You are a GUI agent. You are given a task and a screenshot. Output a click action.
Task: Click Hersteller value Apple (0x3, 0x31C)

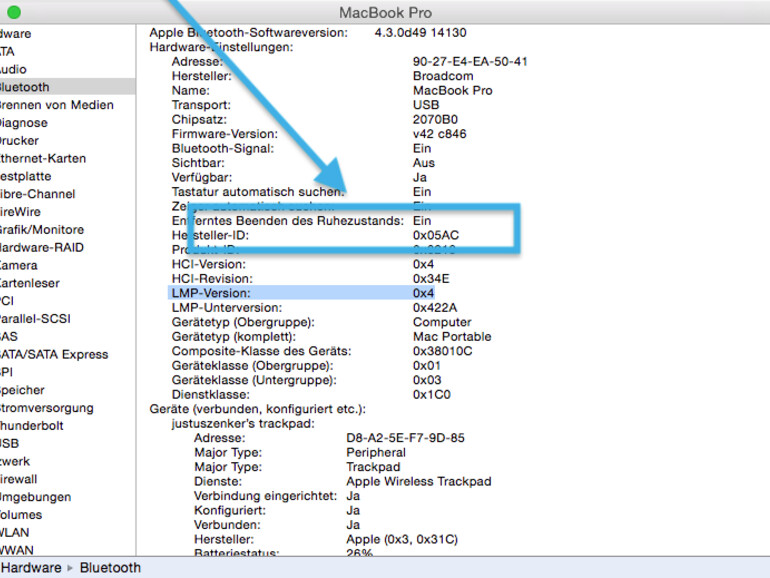click(402, 540)
